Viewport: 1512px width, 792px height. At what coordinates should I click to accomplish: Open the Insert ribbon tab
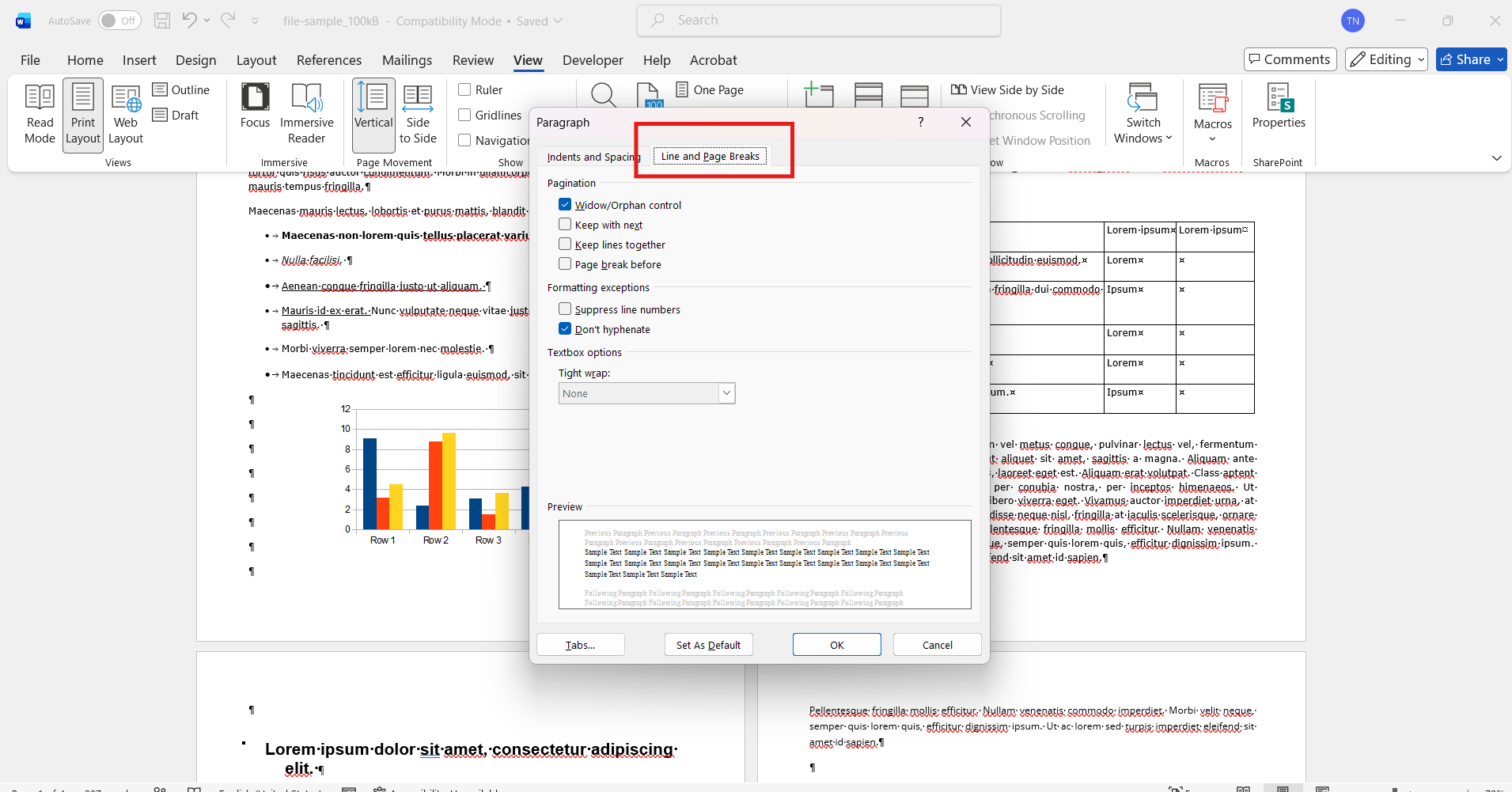pyautogui.click(x=139, y=60)
